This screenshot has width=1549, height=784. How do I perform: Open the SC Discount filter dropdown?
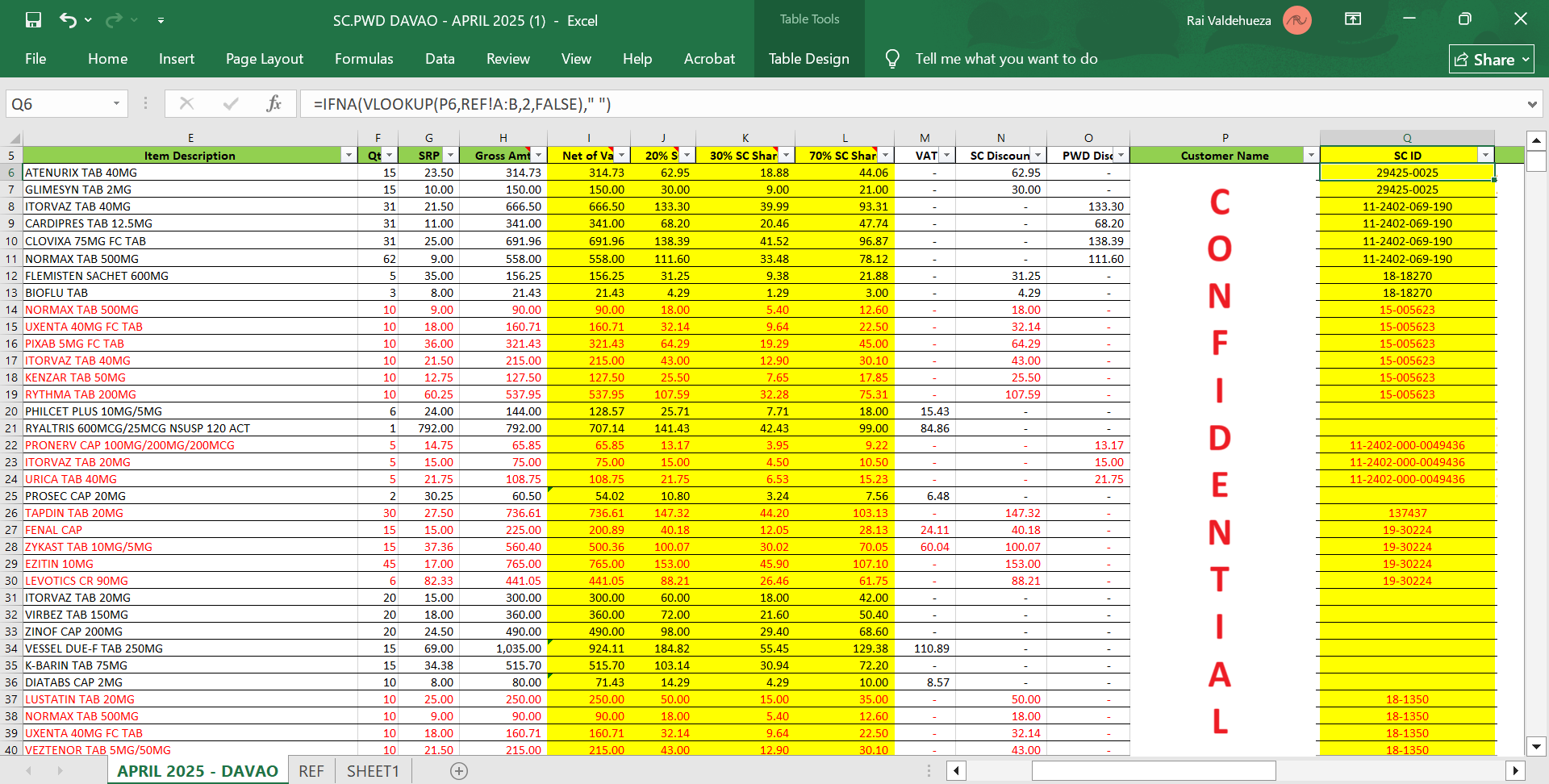click(1038, 156)
